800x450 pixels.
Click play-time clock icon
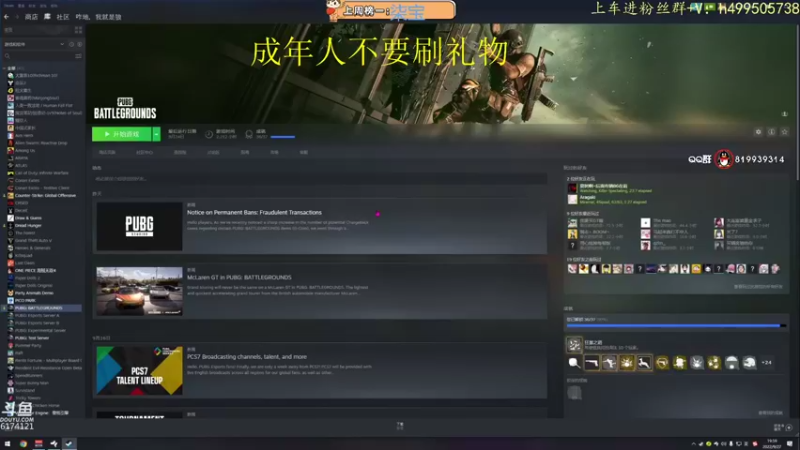[209, 134]
